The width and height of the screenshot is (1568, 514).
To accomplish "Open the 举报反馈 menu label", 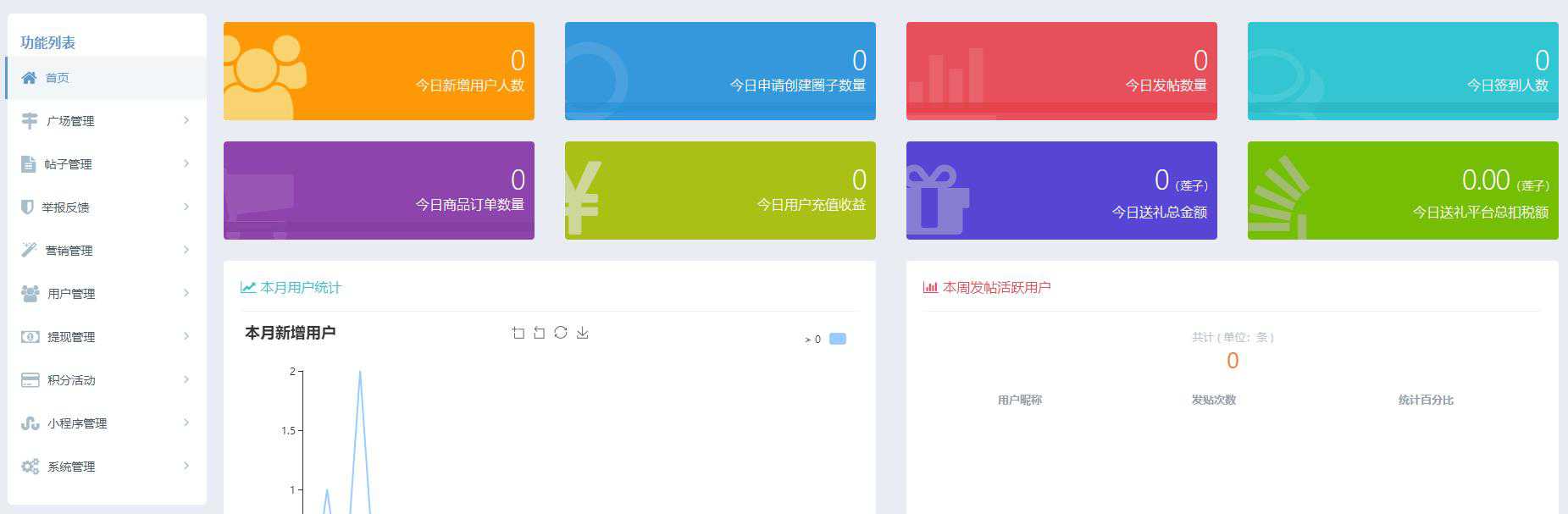I will tap(65, 207).
